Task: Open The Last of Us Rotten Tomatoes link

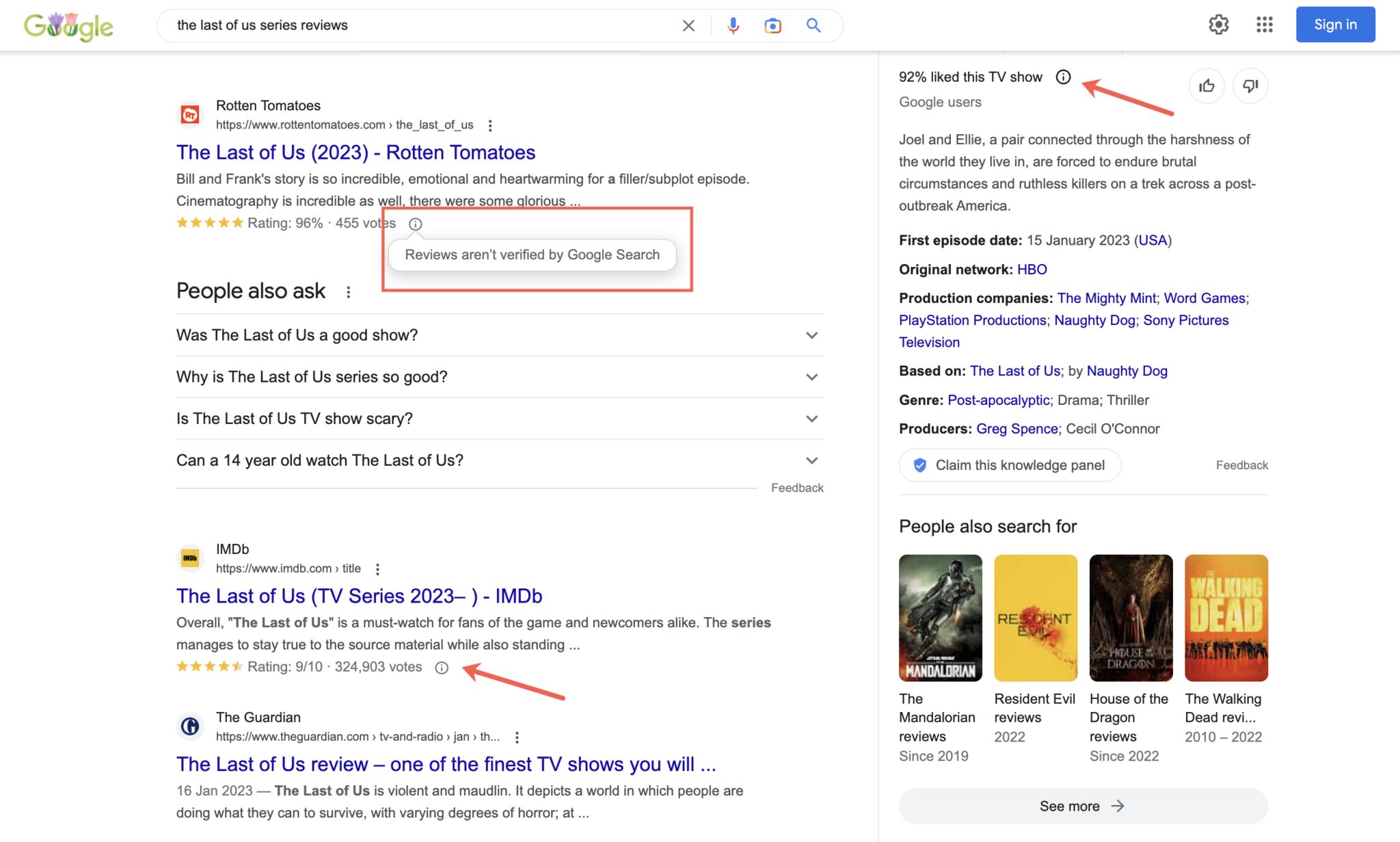Action: point(355,152)
